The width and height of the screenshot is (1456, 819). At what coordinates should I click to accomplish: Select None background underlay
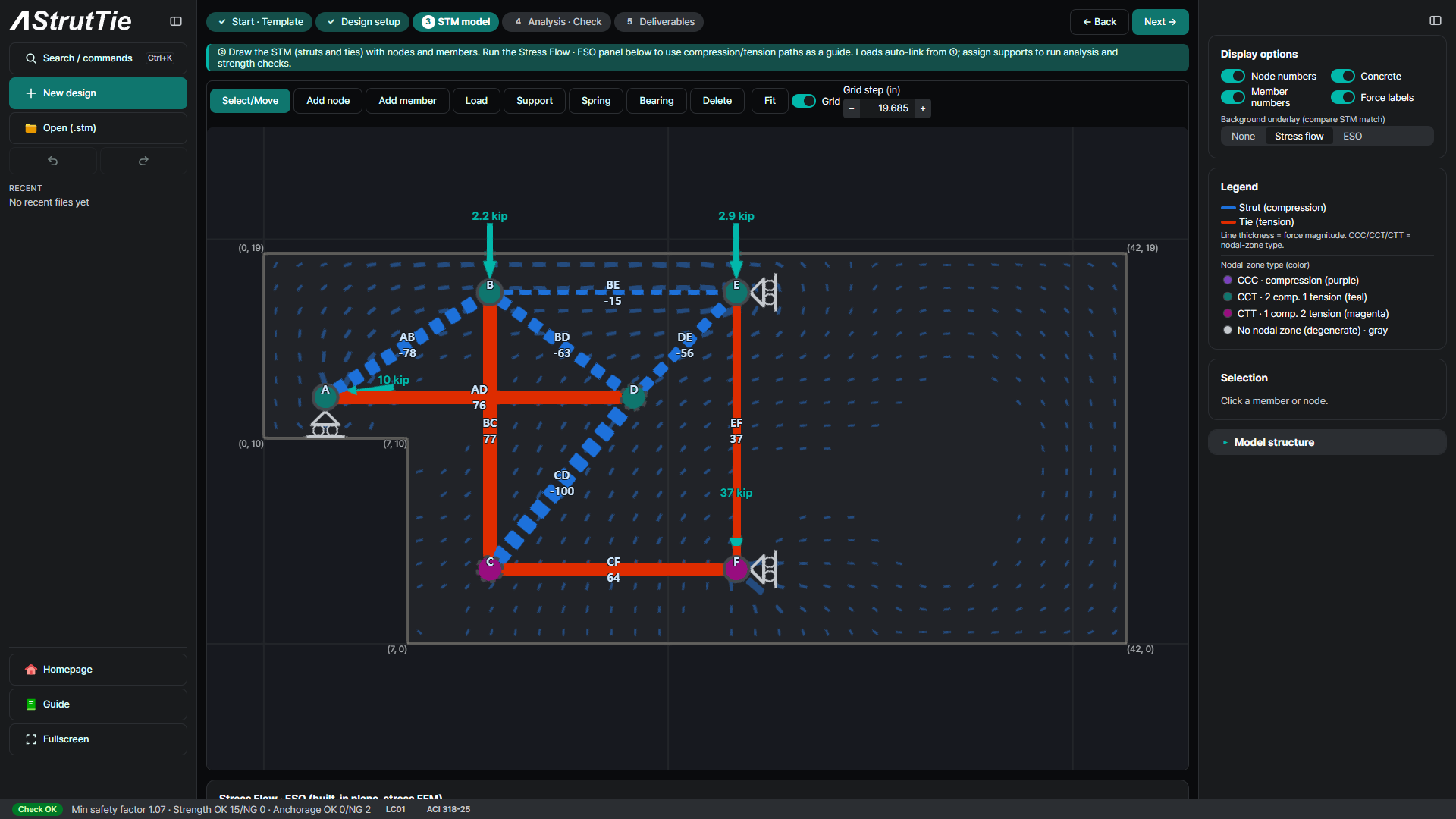(1243, 136)
